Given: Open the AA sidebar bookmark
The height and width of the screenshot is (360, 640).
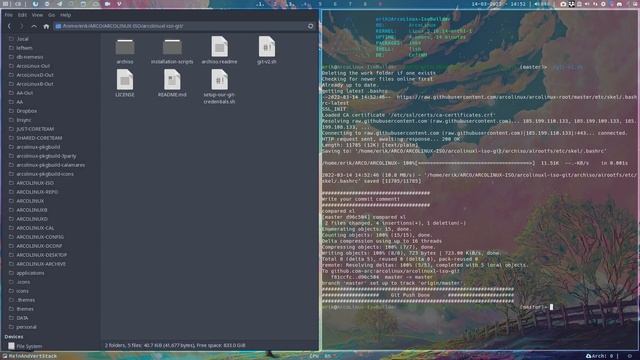Looking at the screenshot, I should [20, 102].
